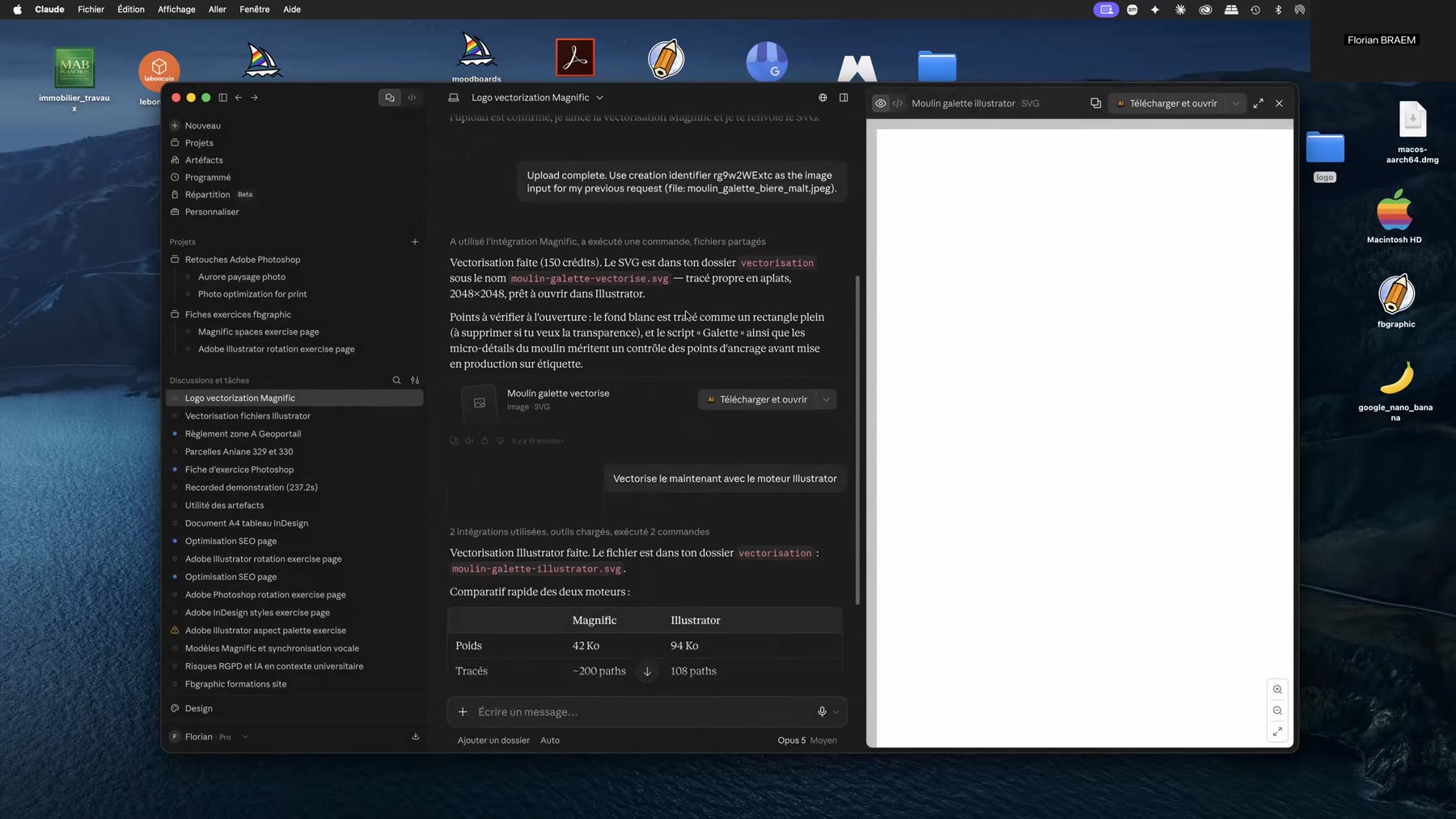
Task: Open the Adobe Illustrator aspect palette exercise discussion
Action: pos(265,631)
